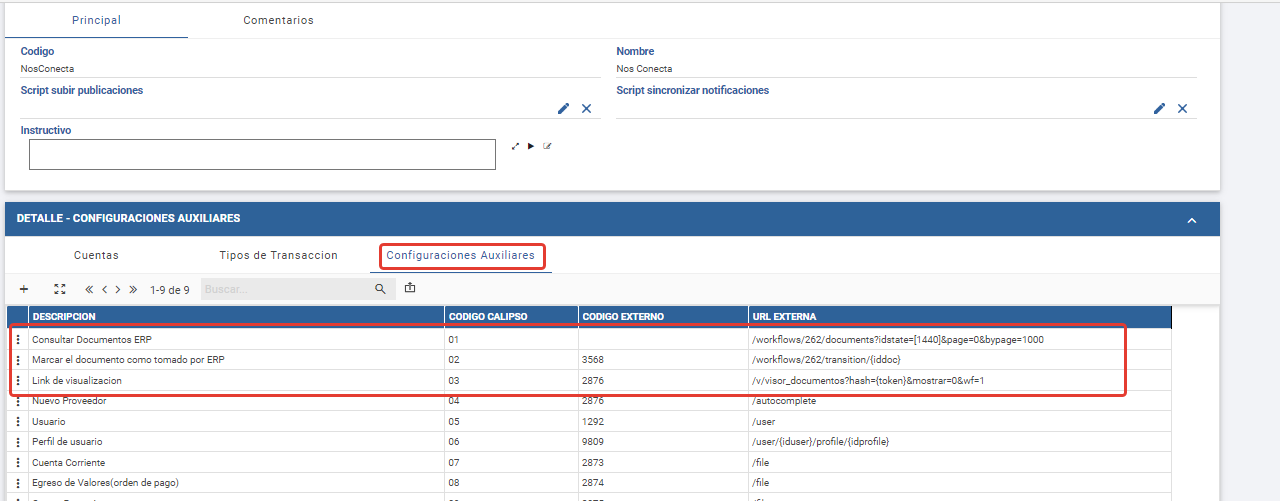Select cell Perfil de usuario
The image size is (1280, 501).
236,442
